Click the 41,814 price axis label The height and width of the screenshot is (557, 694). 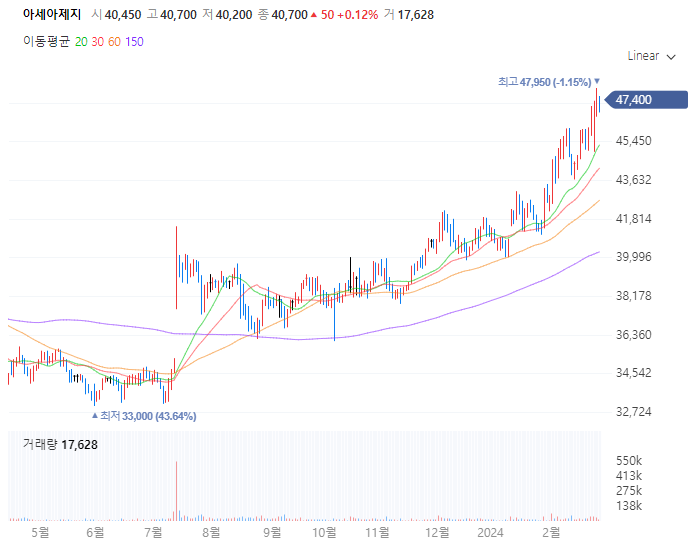(x=633, y=219)
